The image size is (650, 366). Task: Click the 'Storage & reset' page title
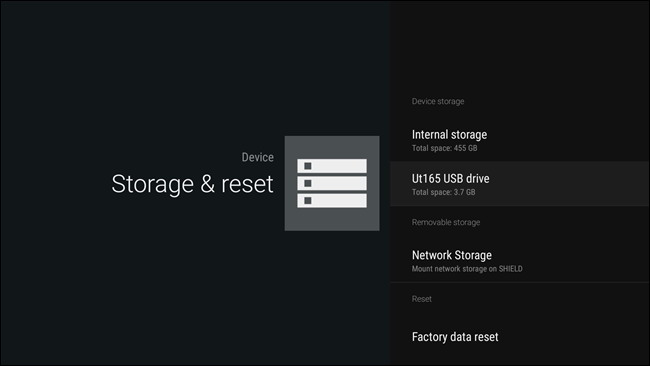[192, 184]
